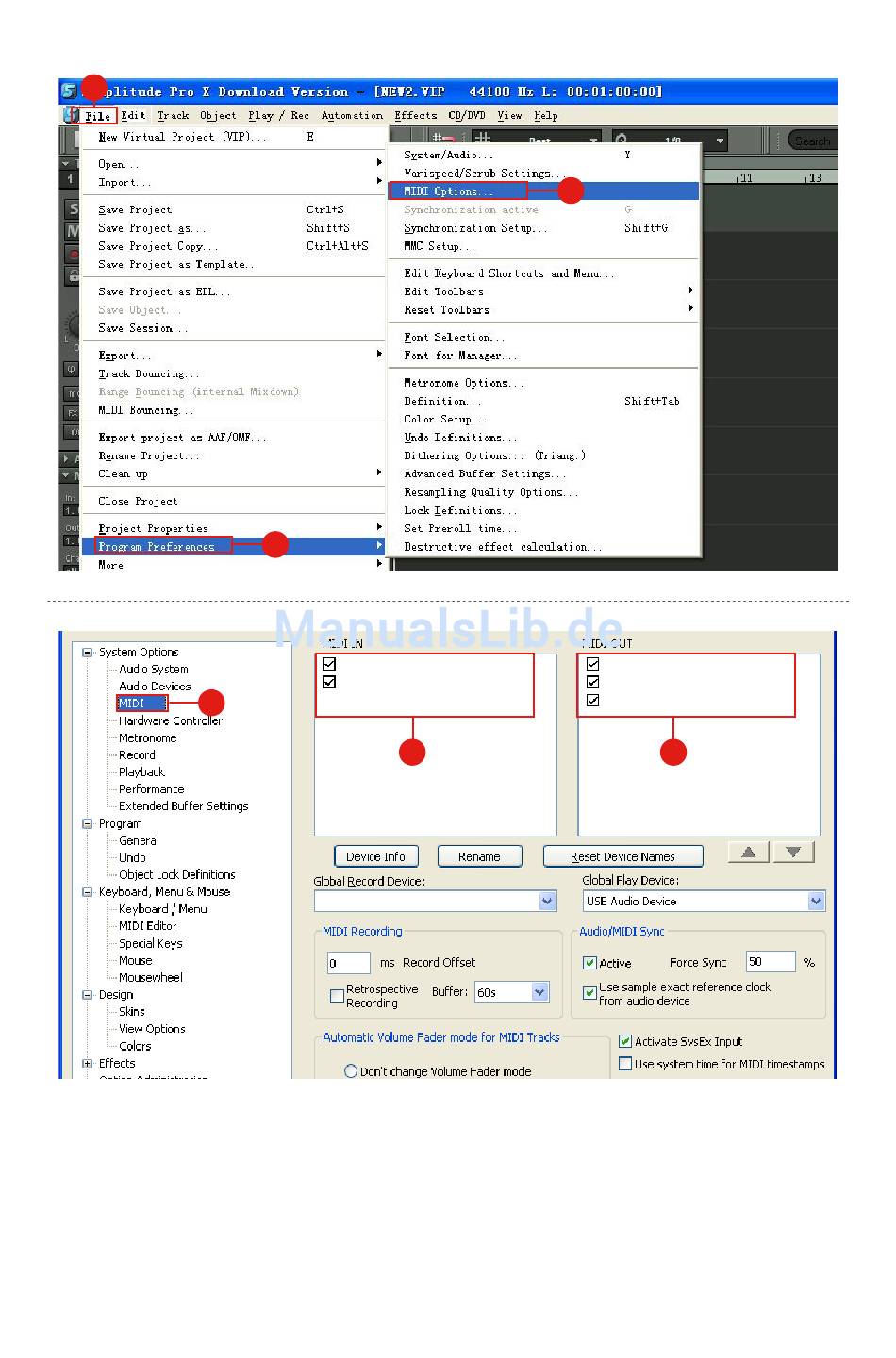The image size is (896, 1358).
Task: Open the Global Record Device dropdown
Action: tap(548, 902)
